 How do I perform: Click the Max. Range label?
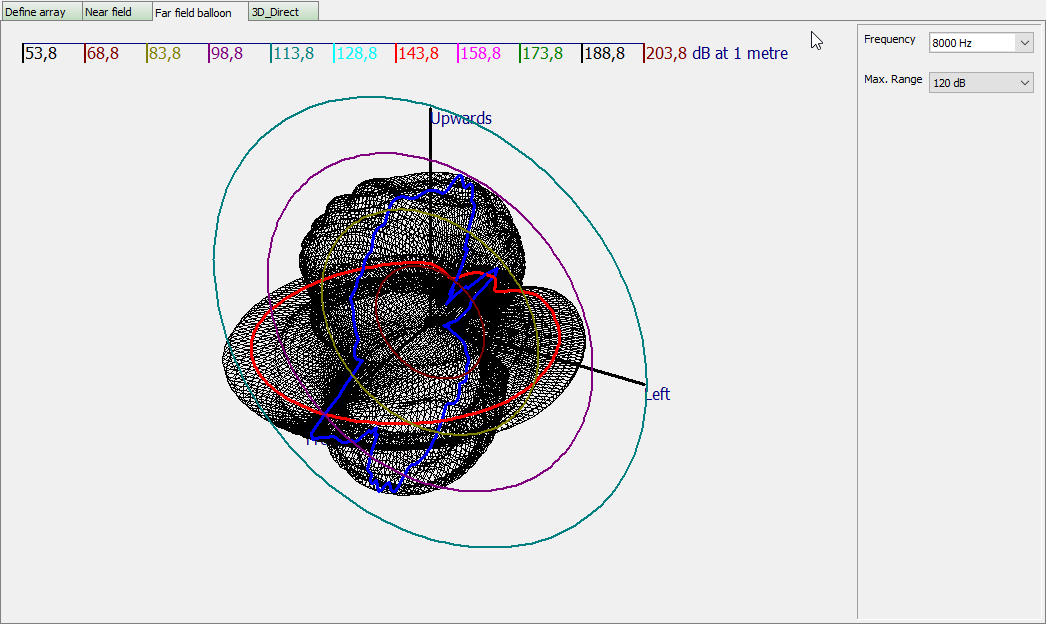[893, 79]
